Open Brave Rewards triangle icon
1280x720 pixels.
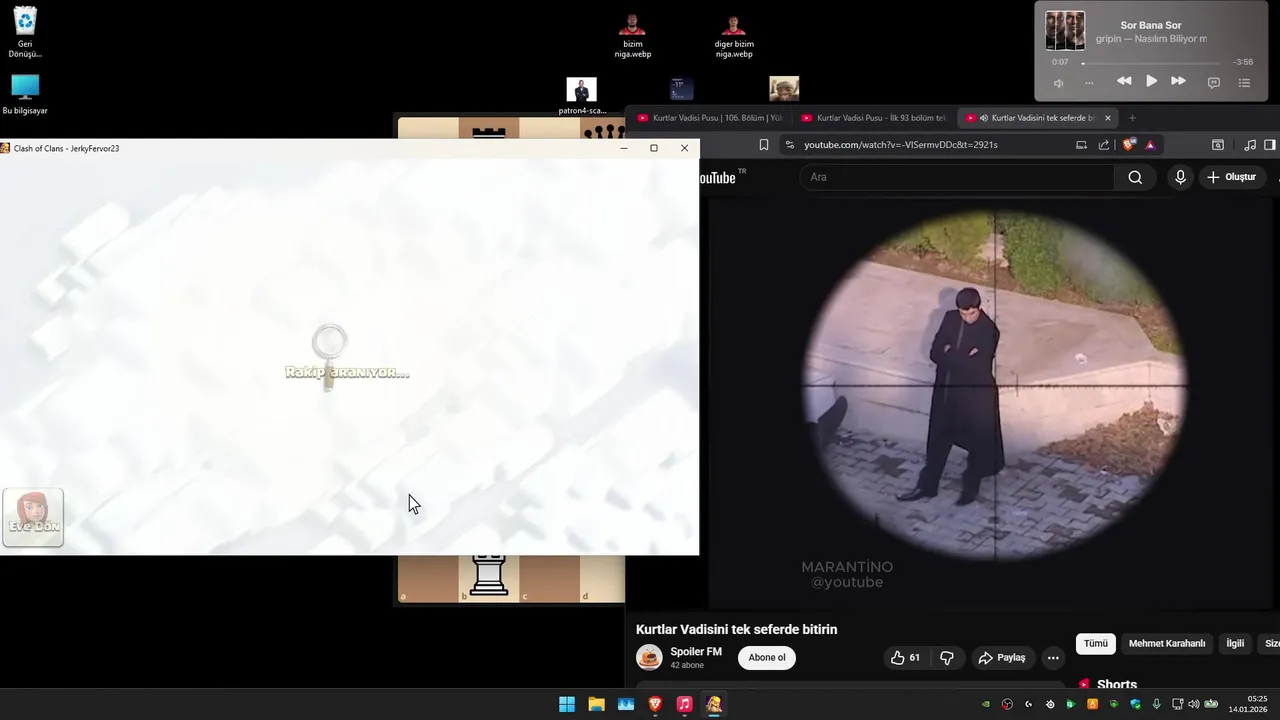point(1150,145)
